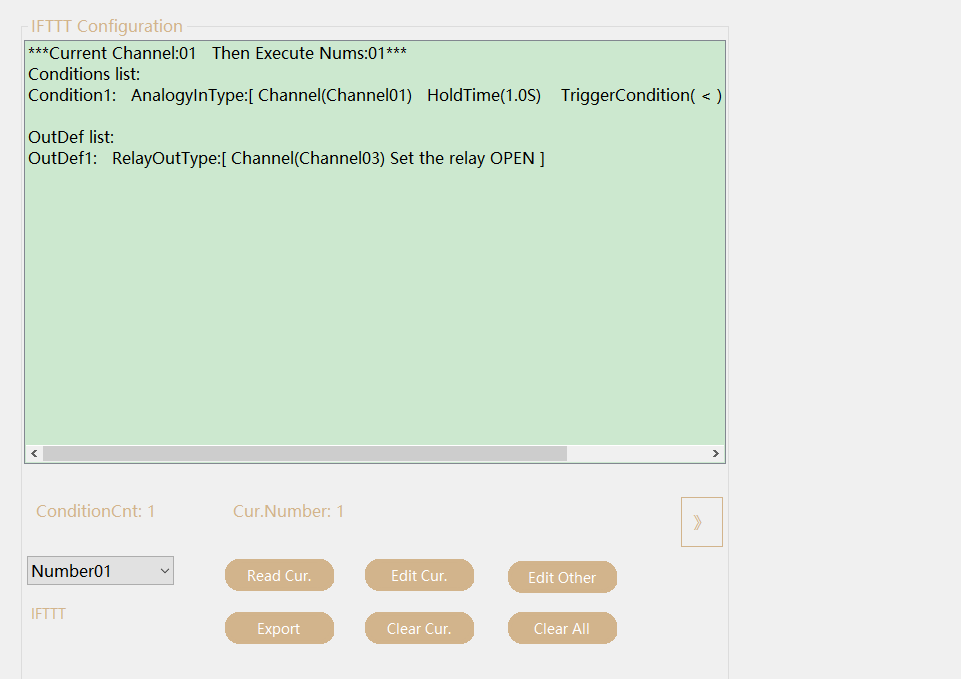Click the ConditionCnt: 1 label
This screenshot has width=961, height=679.
96,512
